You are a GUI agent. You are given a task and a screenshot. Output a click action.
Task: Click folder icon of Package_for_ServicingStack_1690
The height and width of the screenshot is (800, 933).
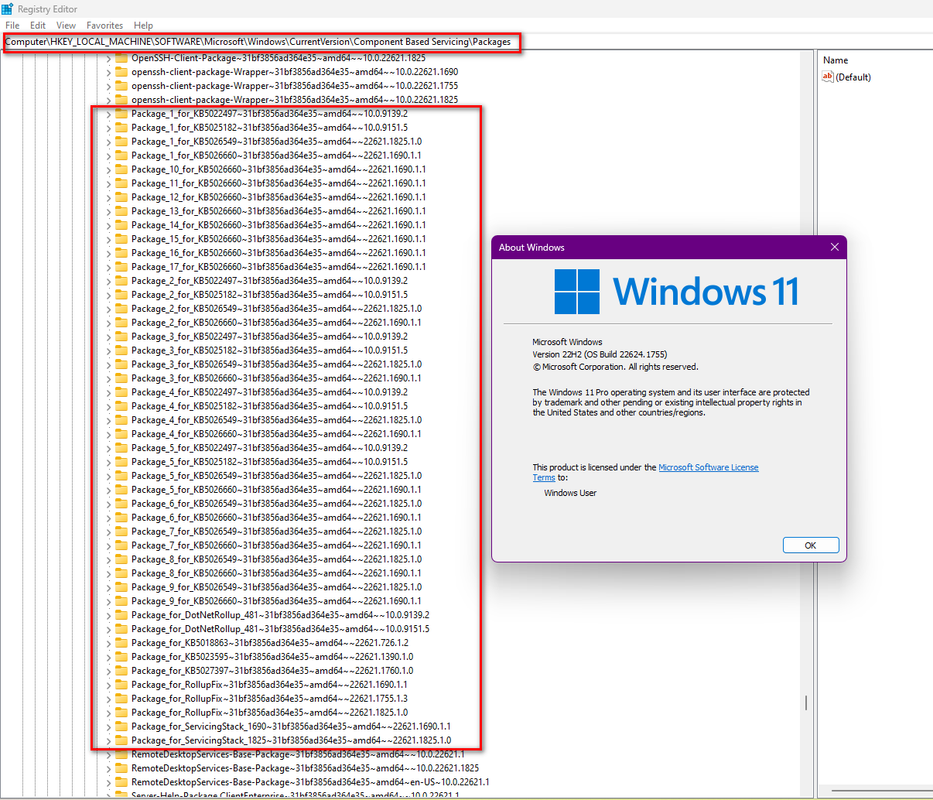pos(121,726)
